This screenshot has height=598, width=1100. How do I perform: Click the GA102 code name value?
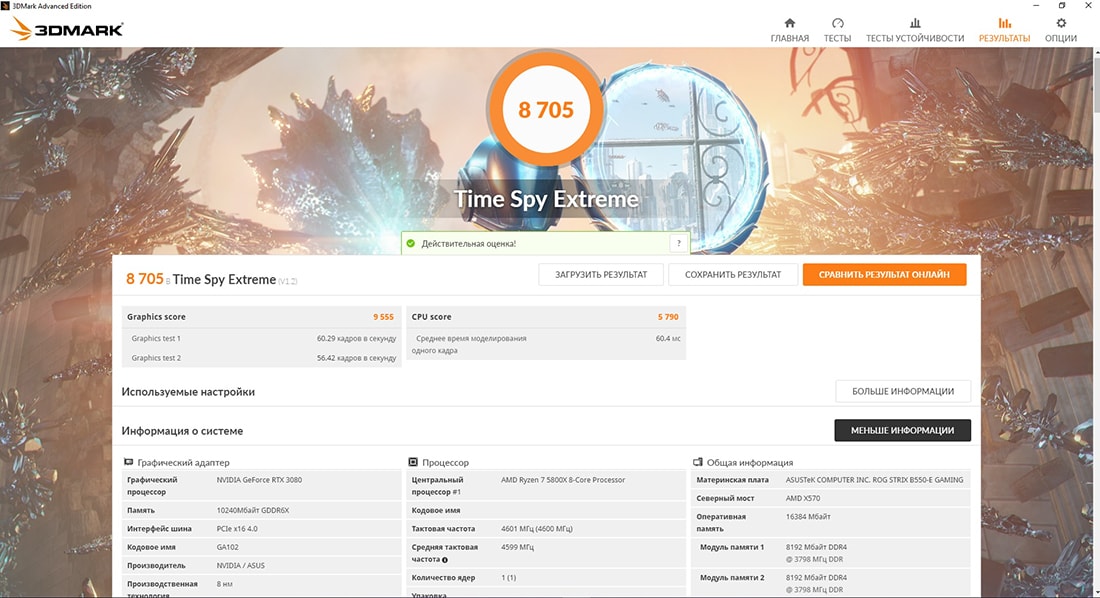pyautogui.click(x=226, y=547)
